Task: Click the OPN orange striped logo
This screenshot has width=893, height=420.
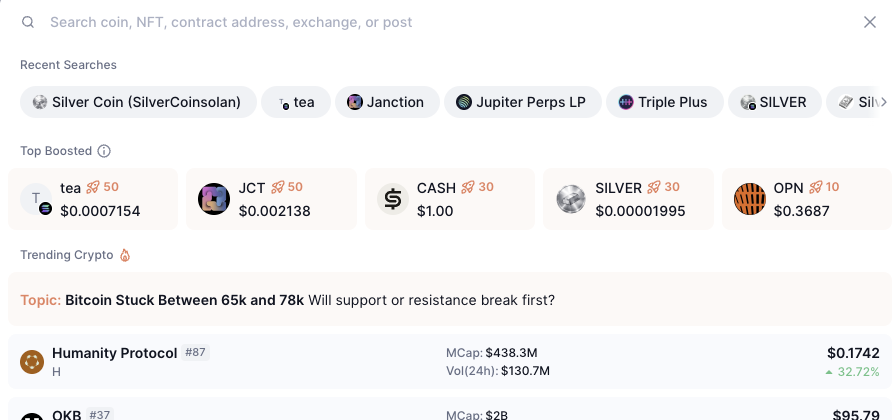Action: coord(749,199)
